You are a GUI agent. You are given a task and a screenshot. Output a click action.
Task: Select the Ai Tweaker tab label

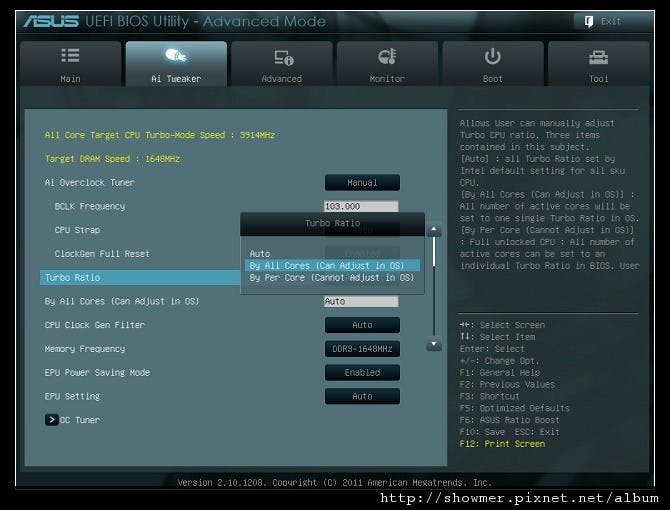click(x=176, y=79)
